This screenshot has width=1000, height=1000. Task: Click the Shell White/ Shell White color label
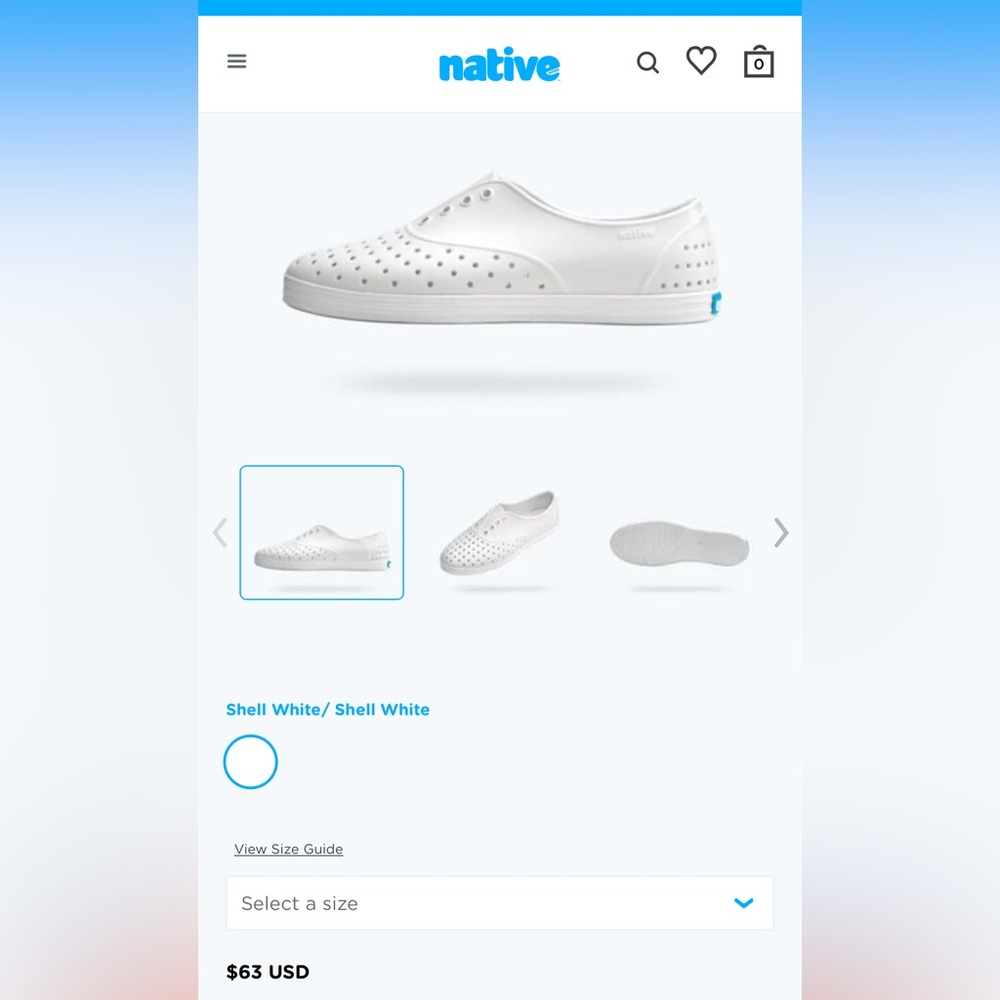328,710
